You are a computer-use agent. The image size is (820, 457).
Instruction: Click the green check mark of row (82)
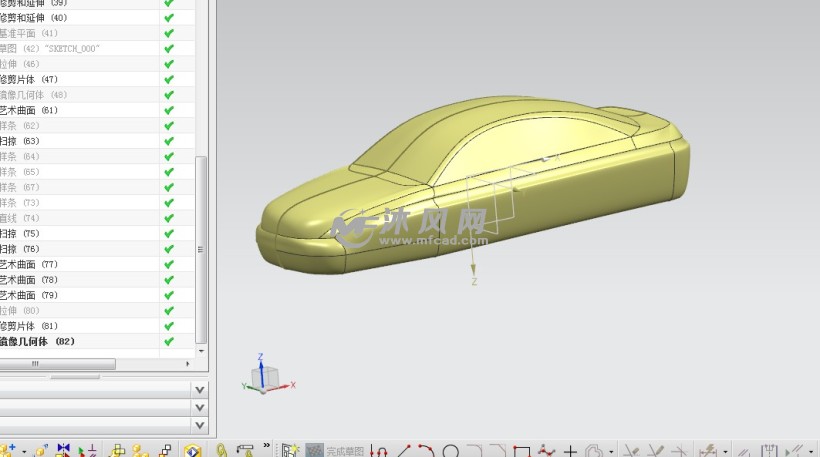(x=169, y=341)
